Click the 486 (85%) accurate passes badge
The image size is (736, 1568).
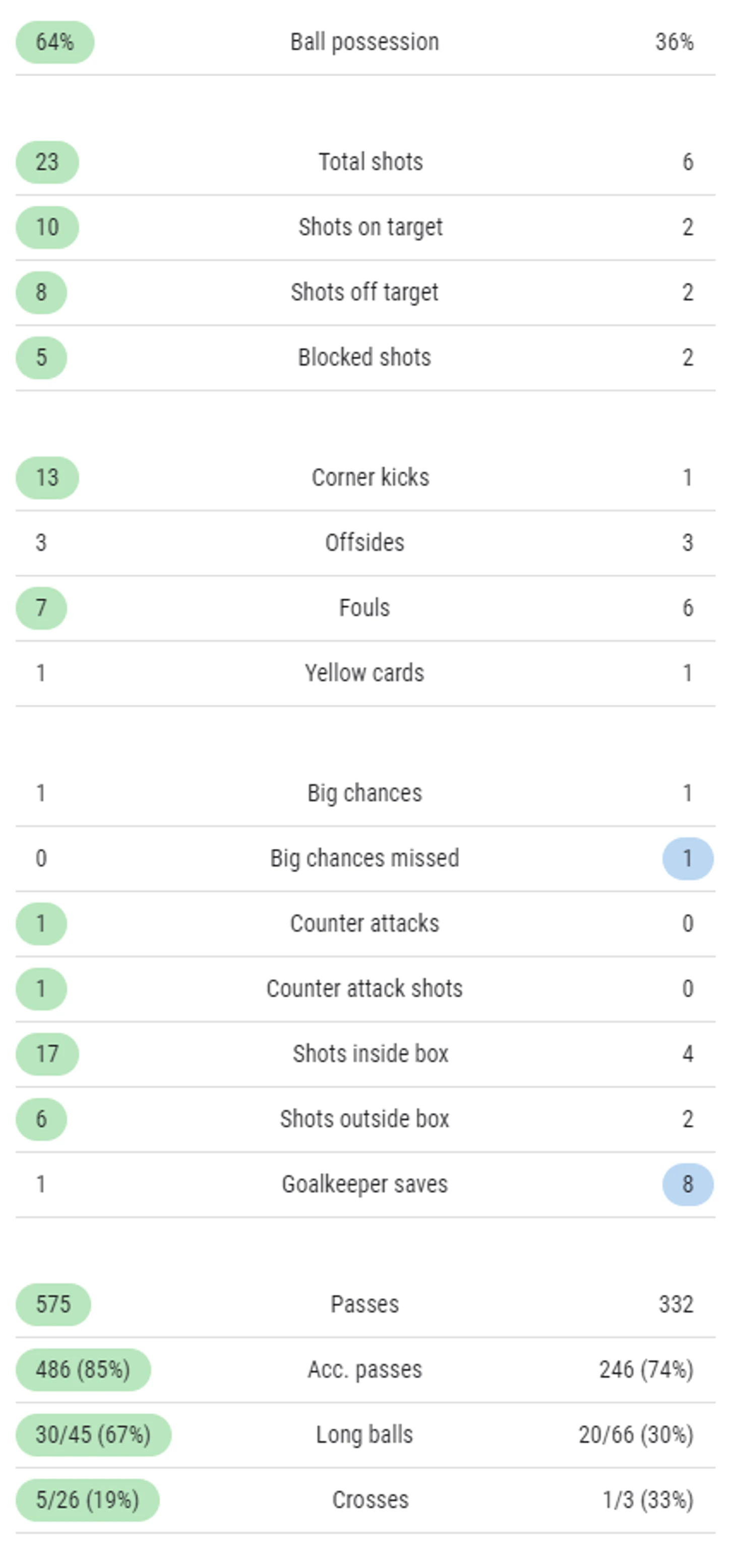click(83, 1369)
